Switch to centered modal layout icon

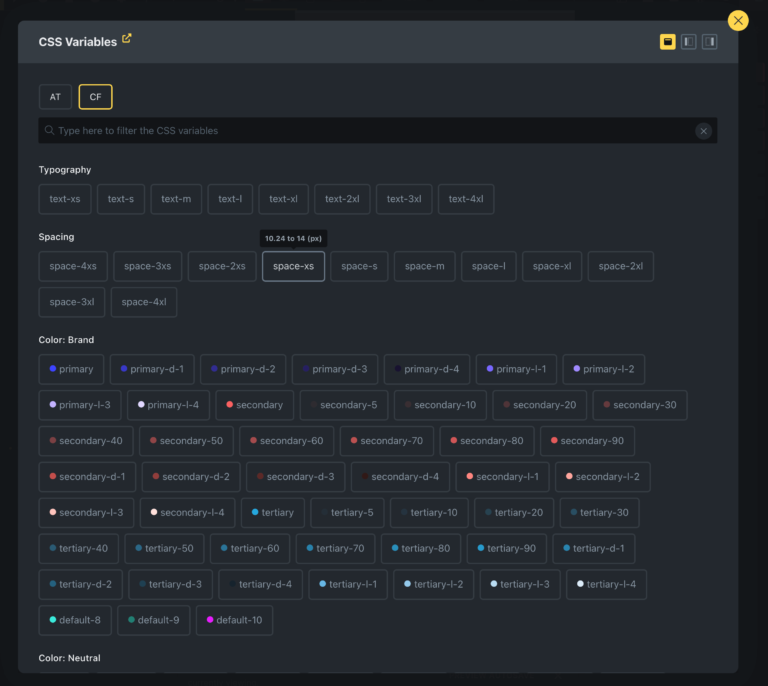point(667,42)
